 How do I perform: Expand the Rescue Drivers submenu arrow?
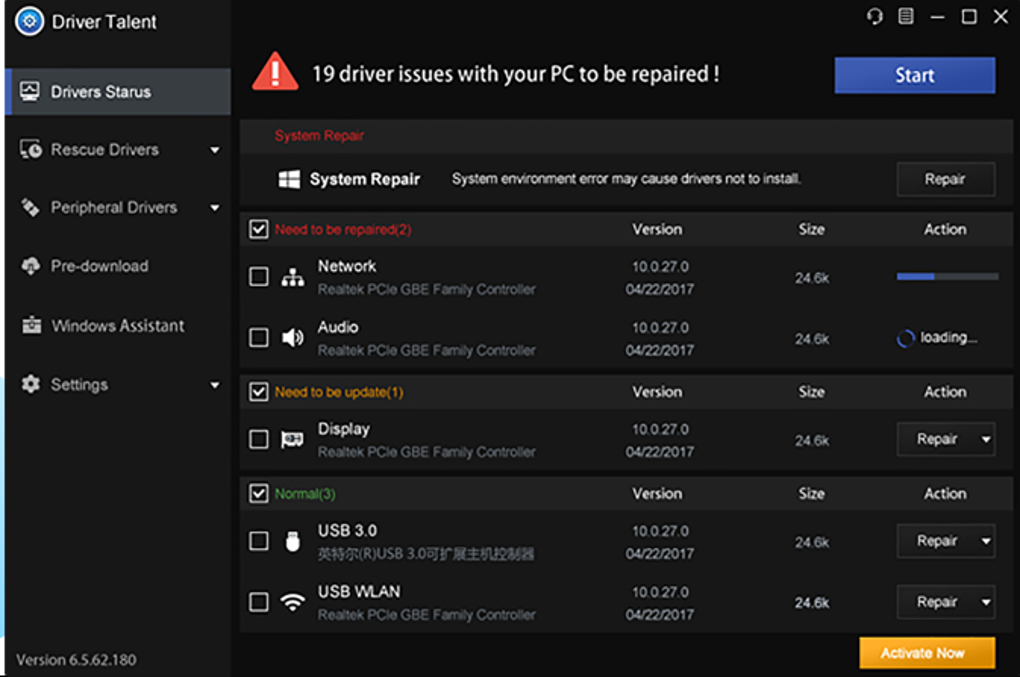pos(215,151)
